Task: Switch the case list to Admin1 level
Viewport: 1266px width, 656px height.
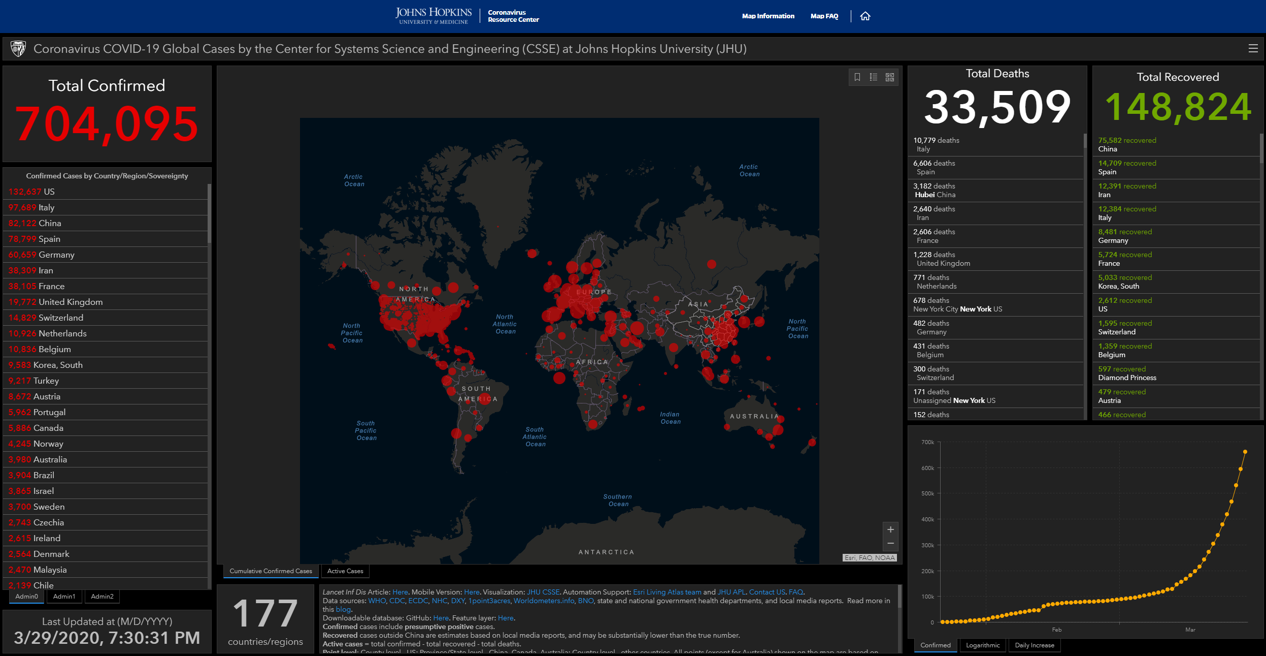Action: (64, 596)
